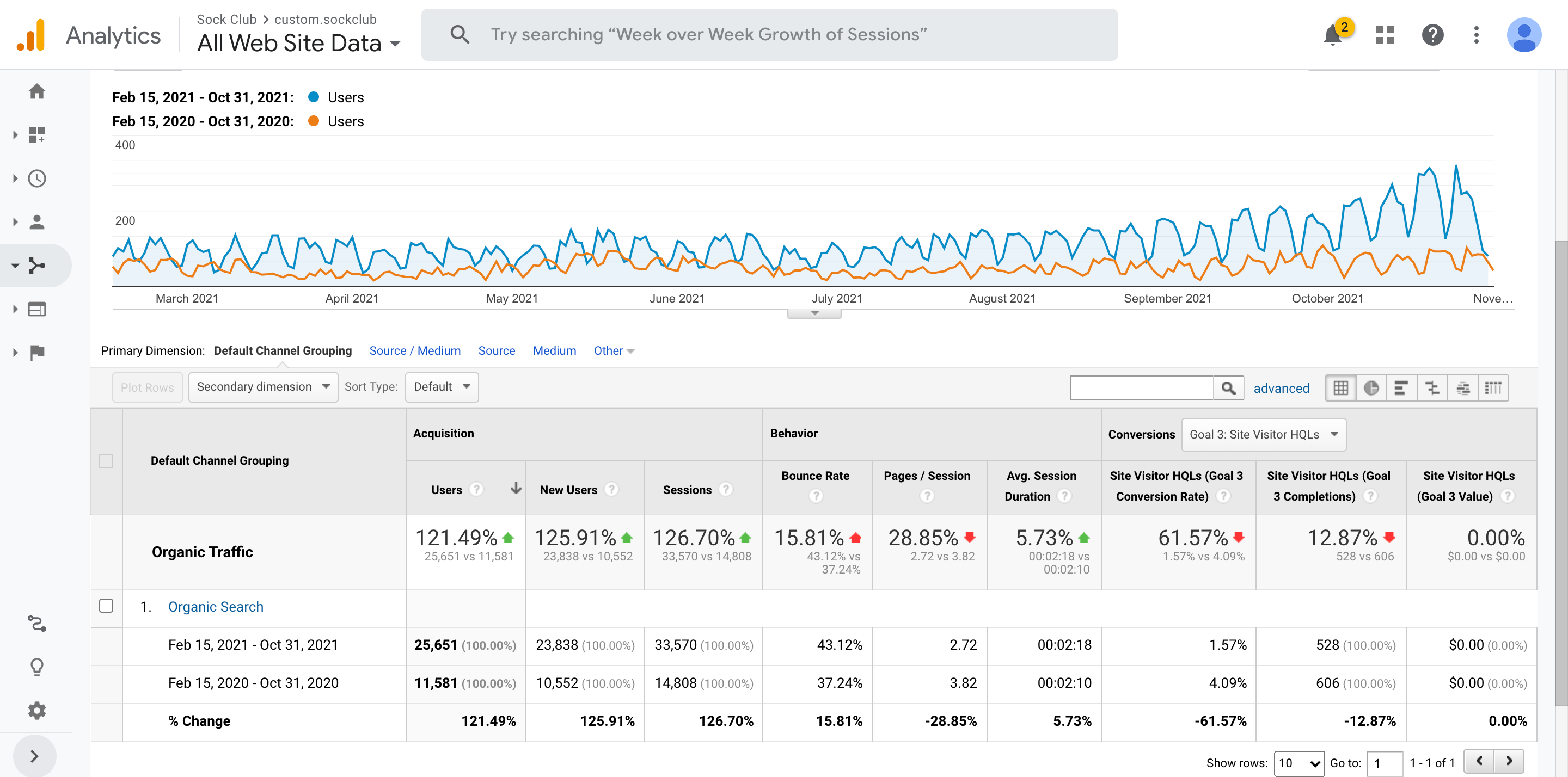The height and width of the screenshot is (777, 1568).
Task: Toggle the select-all header checkbox
Action: click(x=106, y=461)
